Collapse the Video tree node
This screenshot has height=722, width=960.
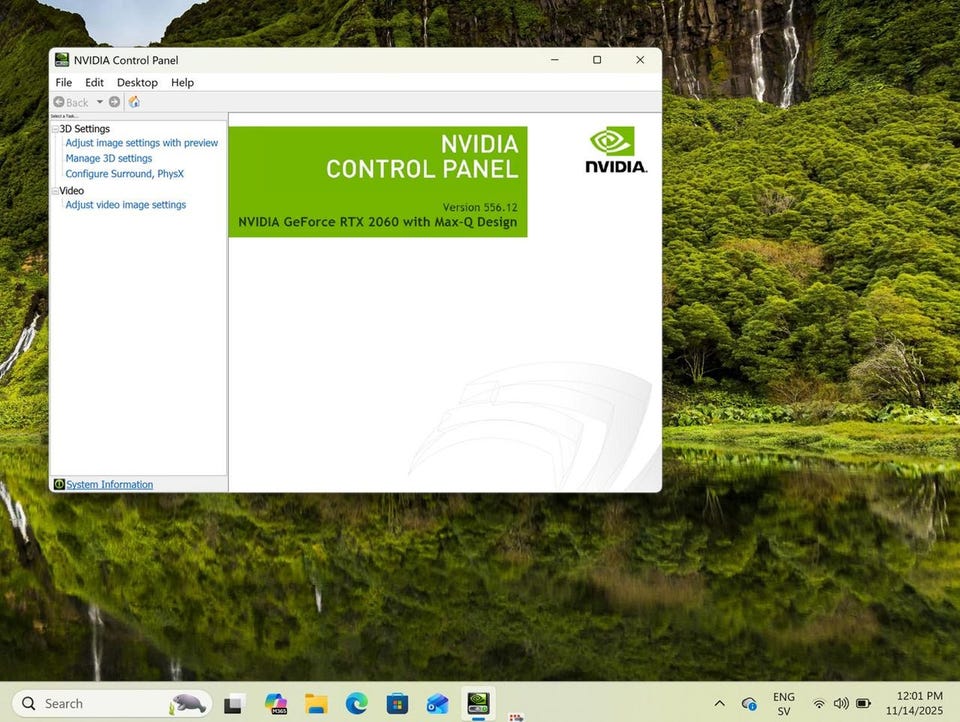click(55, 191)
